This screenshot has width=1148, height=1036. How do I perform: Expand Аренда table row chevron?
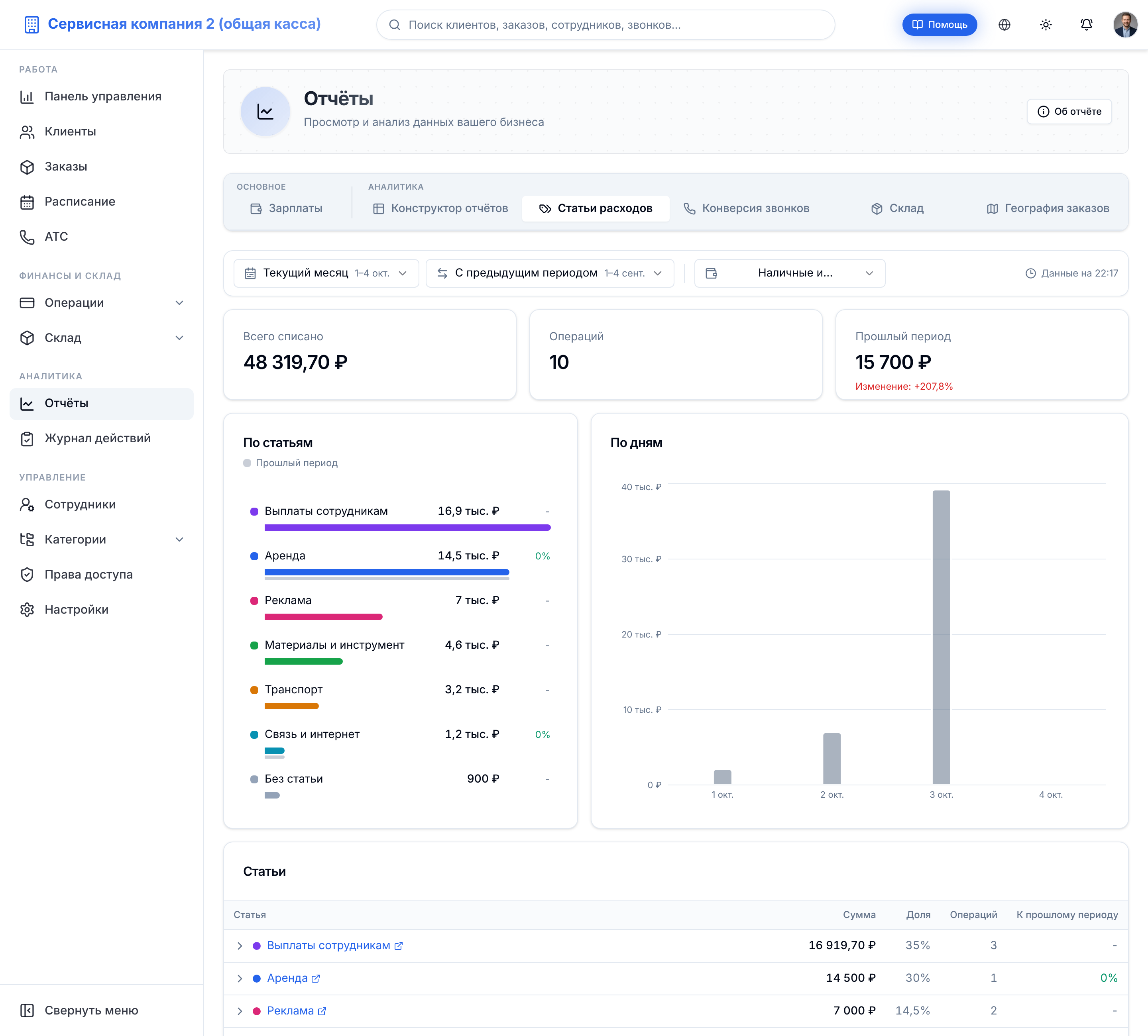point(240,979)
